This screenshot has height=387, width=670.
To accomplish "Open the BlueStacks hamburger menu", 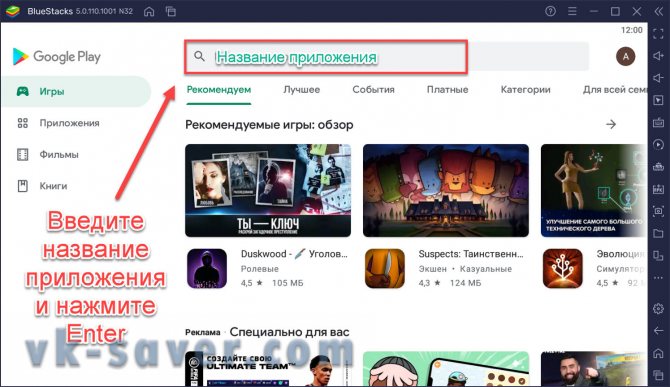I will click(x=572, y=11).
